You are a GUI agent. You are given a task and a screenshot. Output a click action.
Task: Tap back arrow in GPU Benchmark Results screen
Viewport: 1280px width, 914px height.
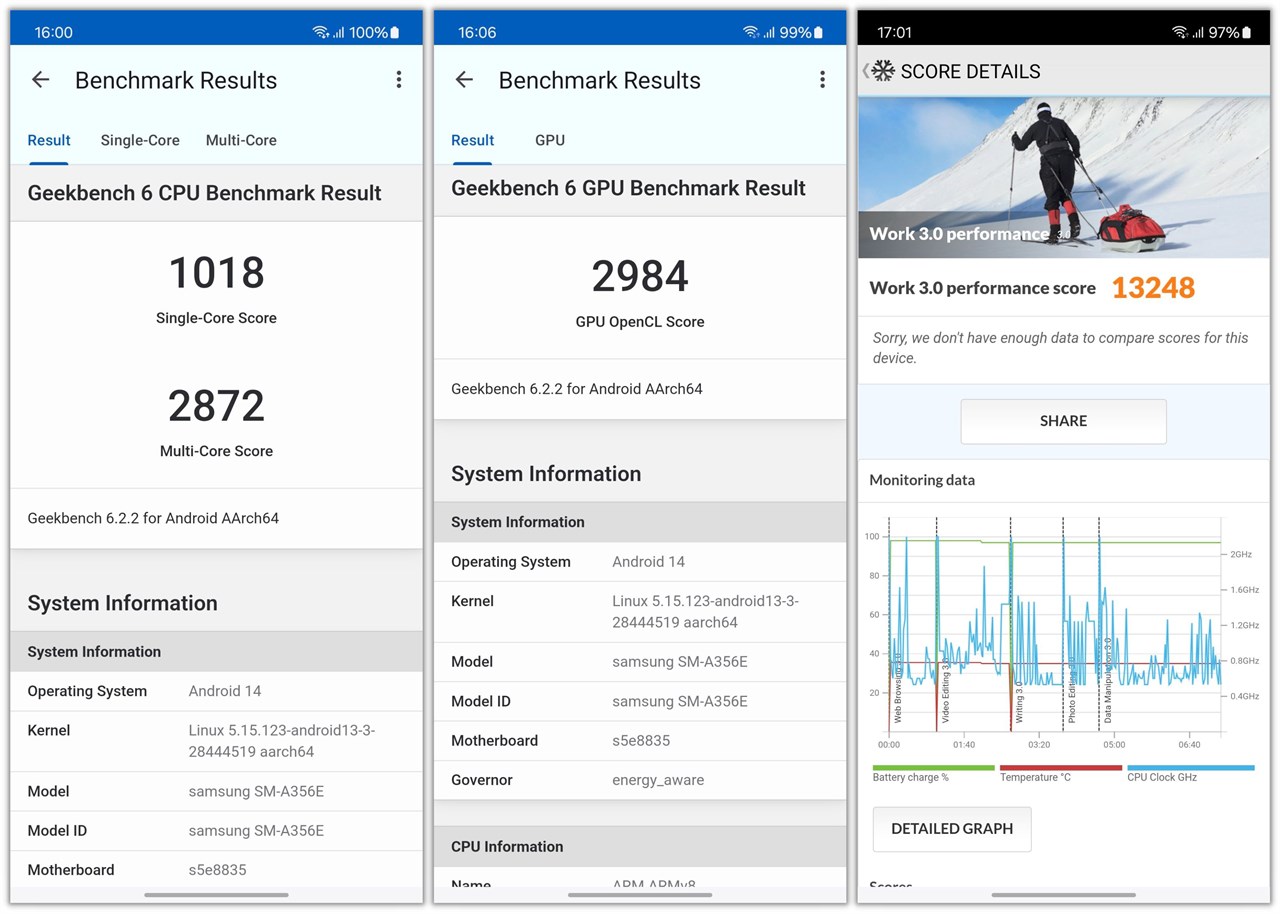coord(464,80)
